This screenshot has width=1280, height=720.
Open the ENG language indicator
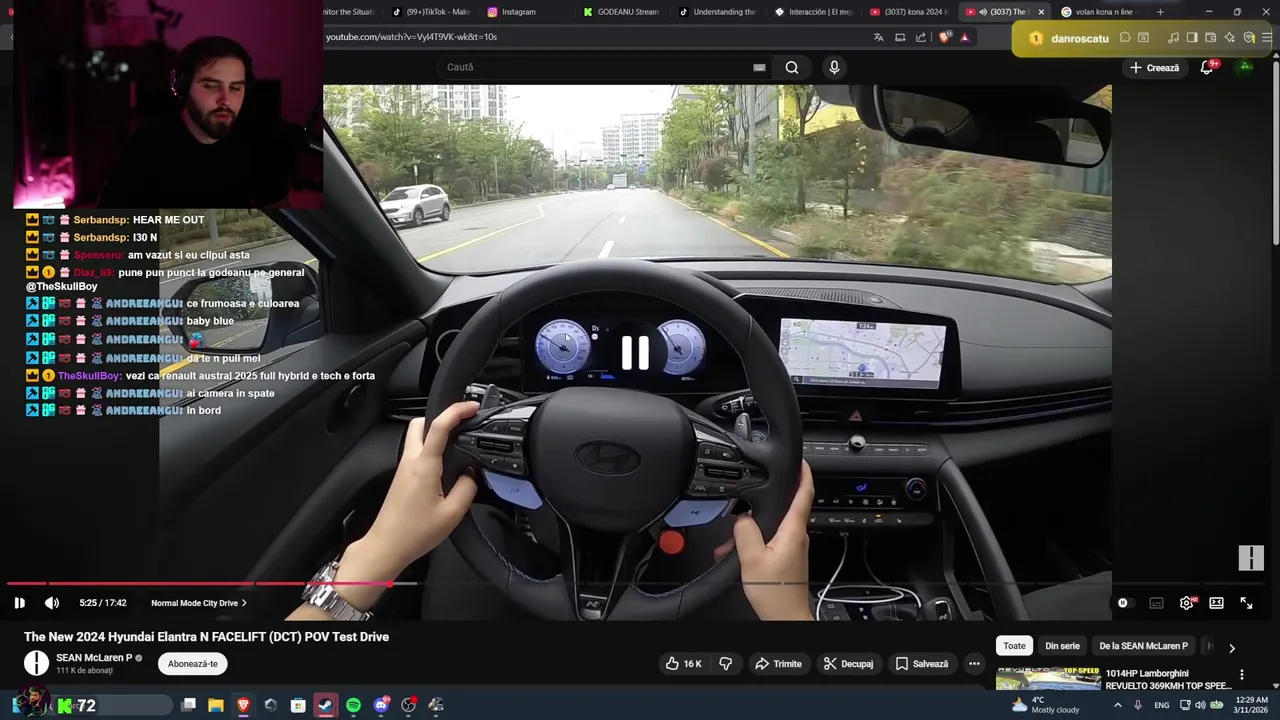coord(1161,705)
